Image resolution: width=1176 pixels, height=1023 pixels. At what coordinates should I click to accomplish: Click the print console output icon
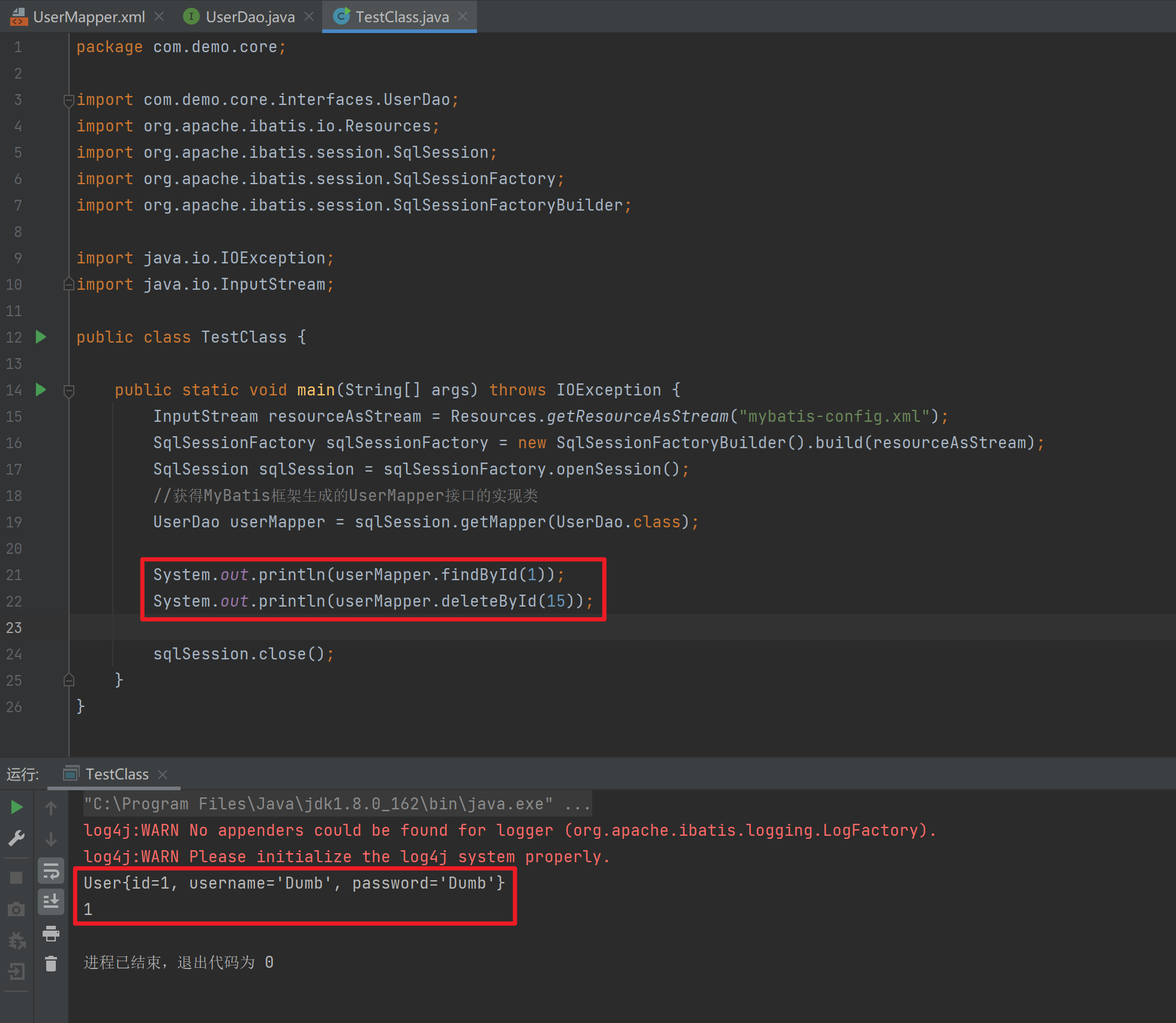point(51,934)
